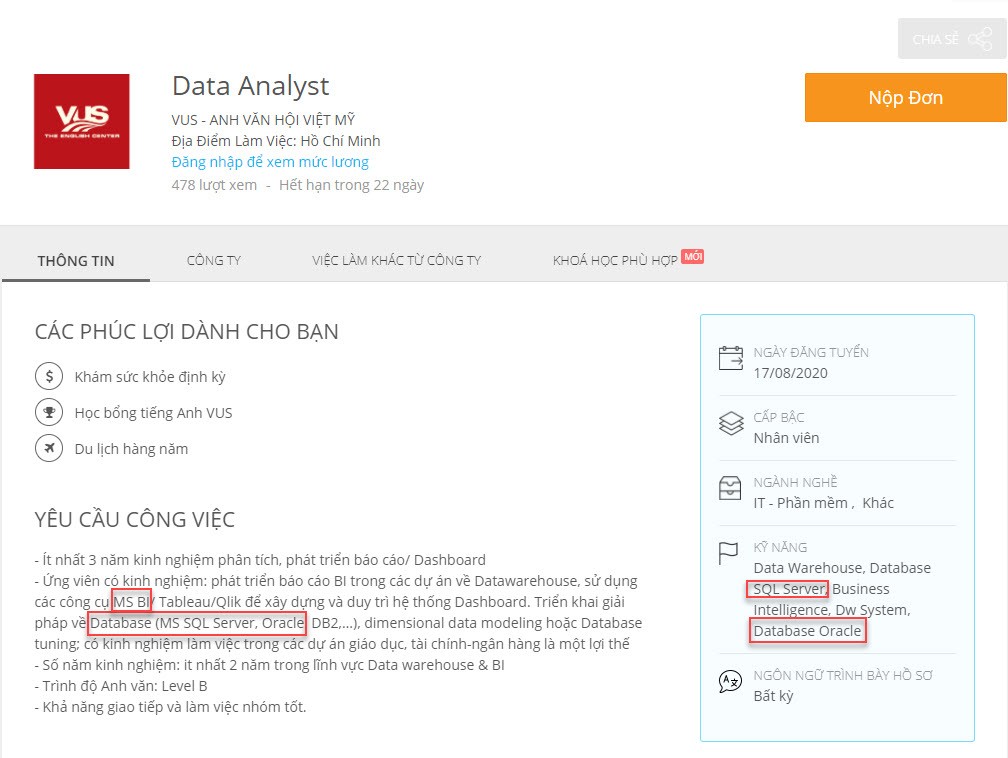Click the language icon for Ngôn ngữ hồ sơ
Screen dimensions: 1008x758
pos(731,682)
